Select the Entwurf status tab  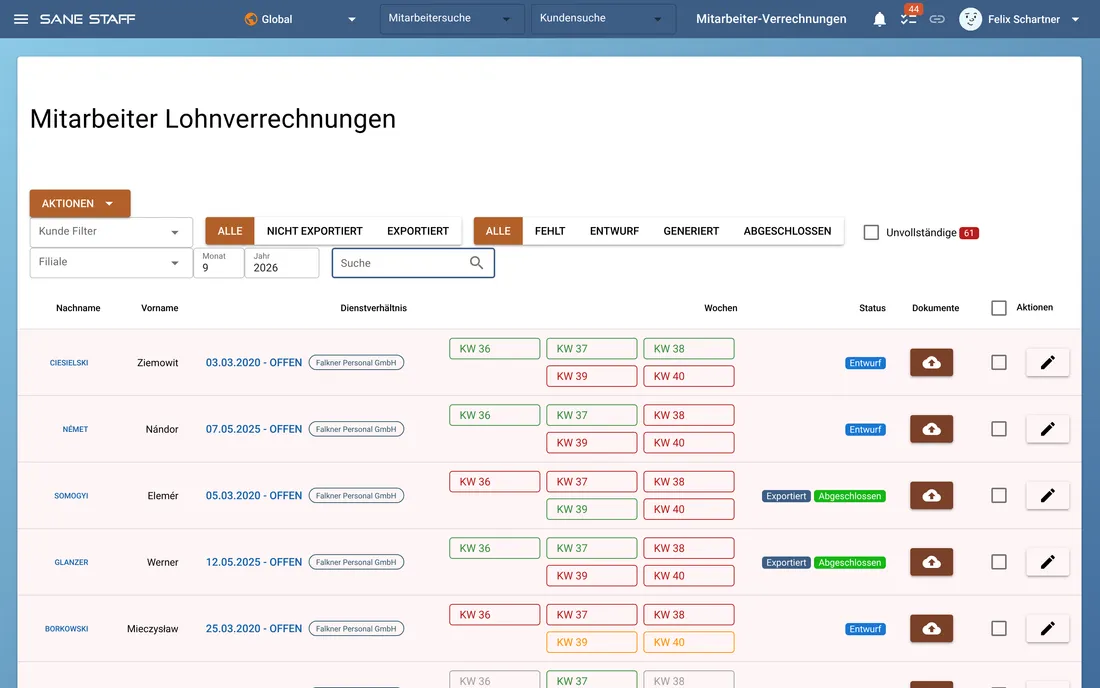tap(614, 231)
